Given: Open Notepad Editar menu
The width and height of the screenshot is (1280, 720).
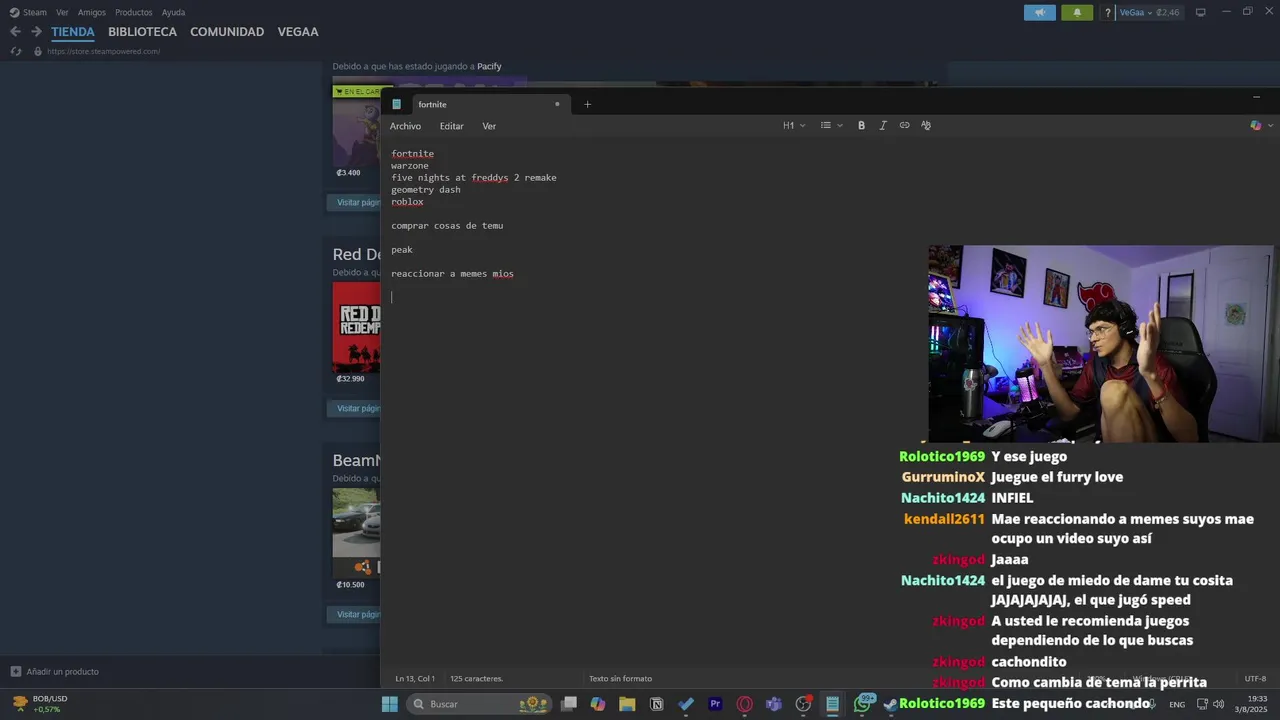Looking at the screenshot, I should click(x=452, y=126).
